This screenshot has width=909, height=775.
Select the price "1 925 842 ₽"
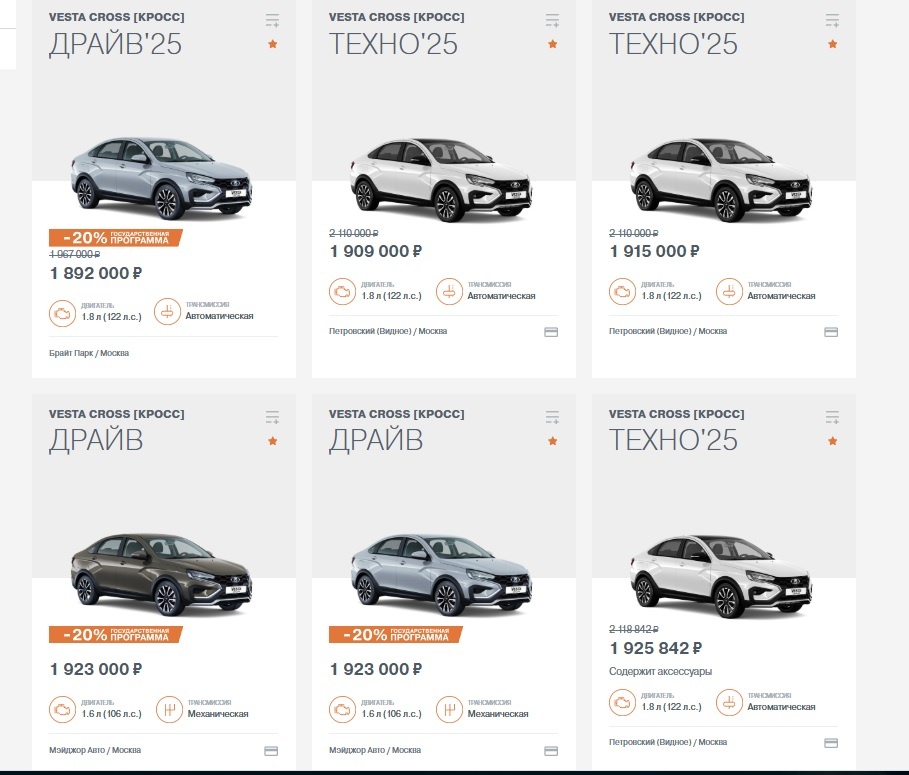click(x=656, y=648)
